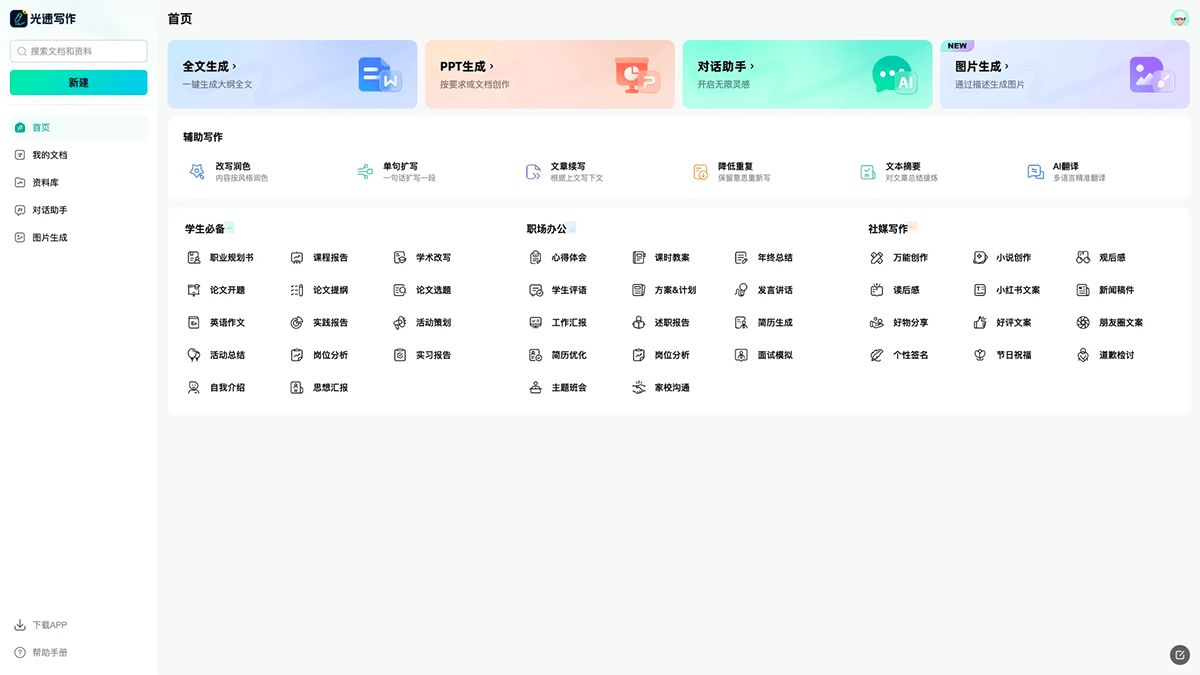This screenshot has width=1200, height=675.
Task: Select the 文章续写 continuation icon
Action: pyautogui.click(x=533, y=172)
